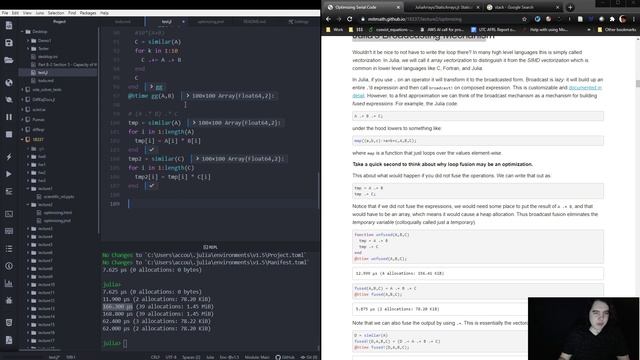Open documentation pane via info icon
640x360 pixels.
9,266
